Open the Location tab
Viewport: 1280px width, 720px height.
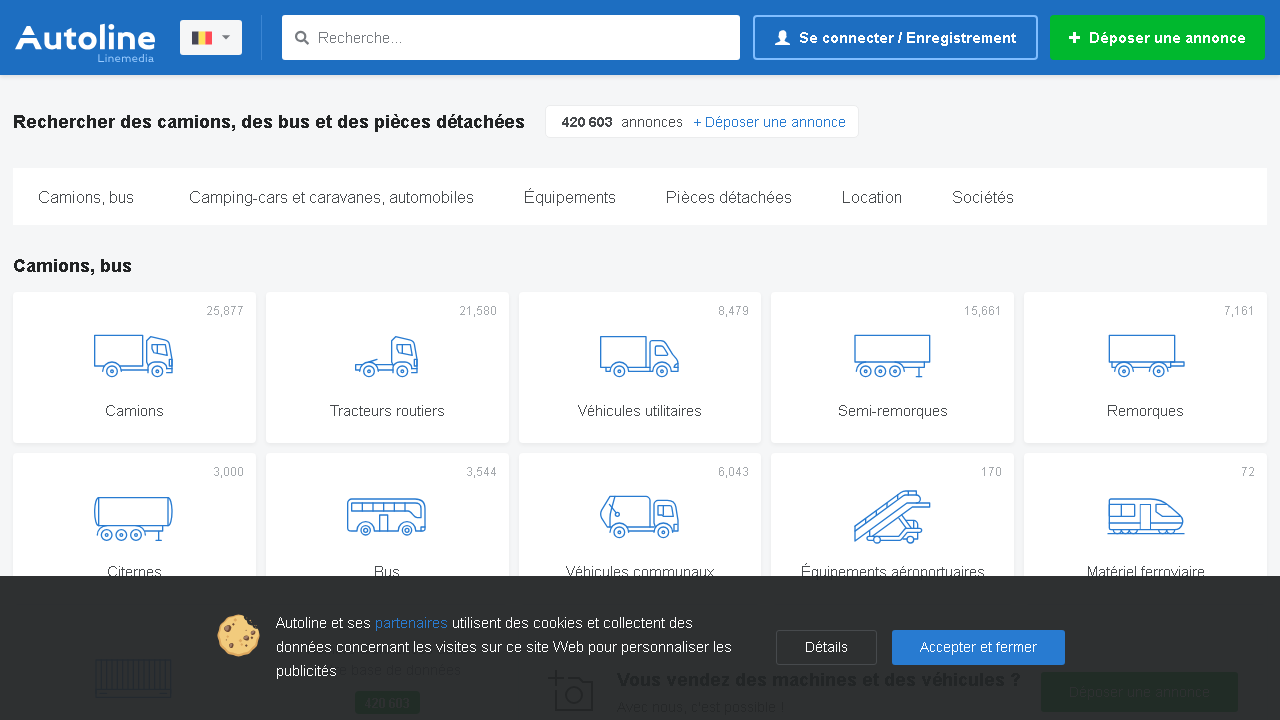(x=872, y=197)
